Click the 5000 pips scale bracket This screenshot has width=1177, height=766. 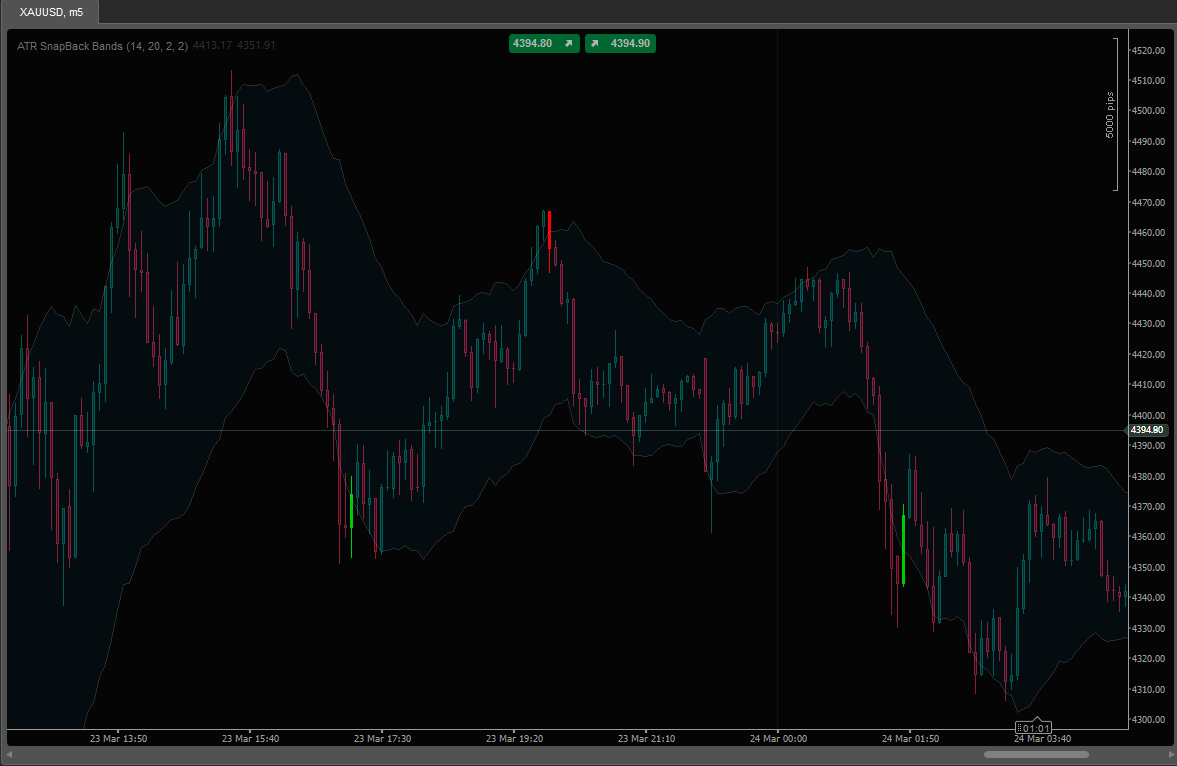(x=1113, y=114)
